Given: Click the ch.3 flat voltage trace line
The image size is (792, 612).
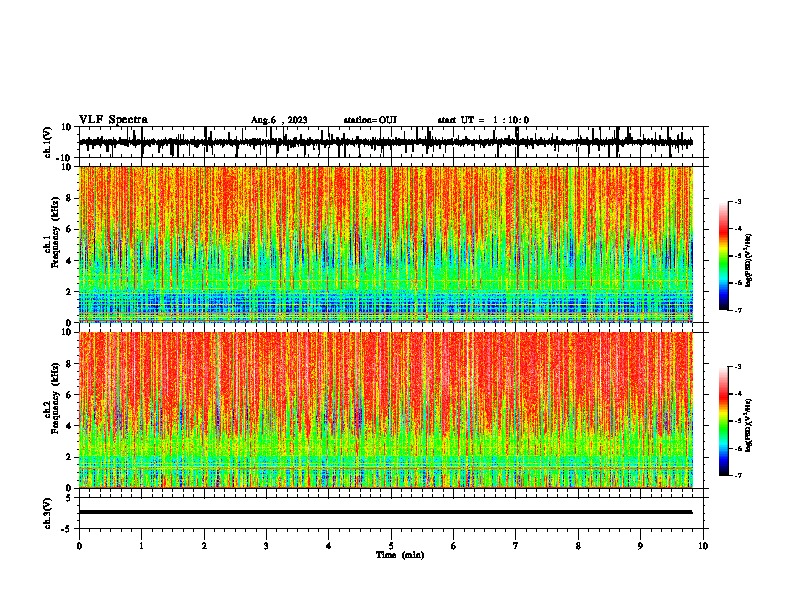Looking at the screenshot, I should coord(386,512).
